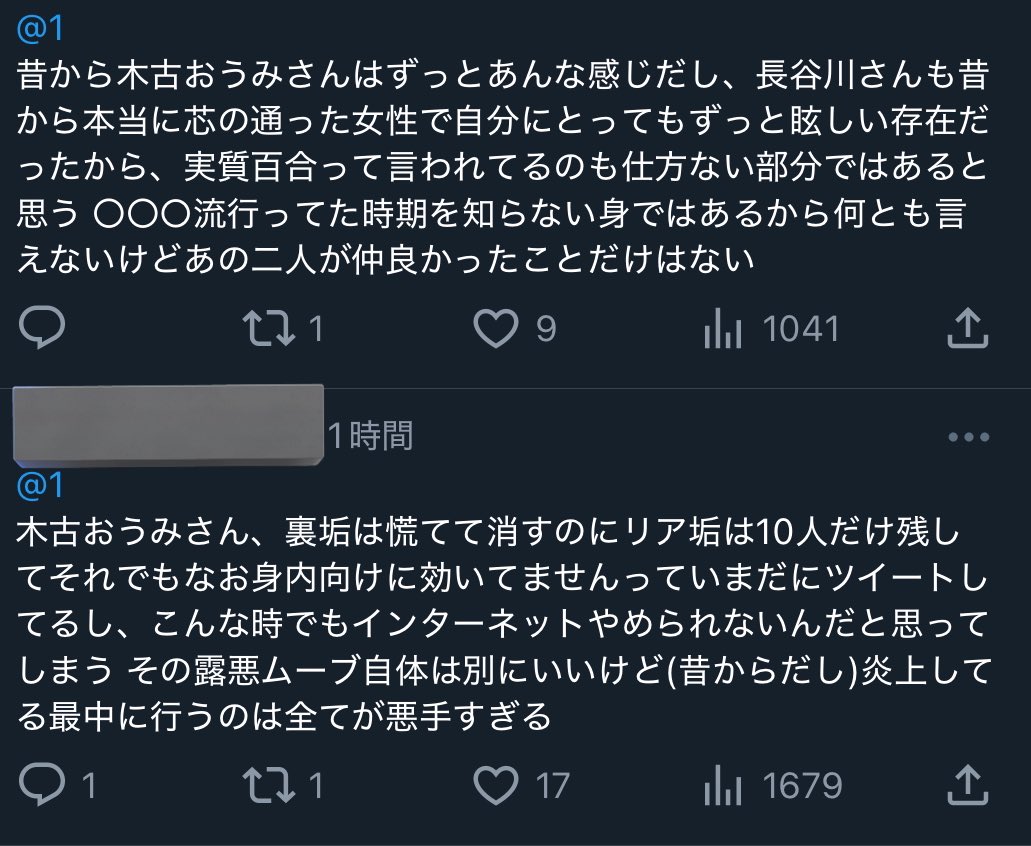
Task: Click the @1 mention under the redacted name
Action: pyautogui.click(x=41, y=485)
